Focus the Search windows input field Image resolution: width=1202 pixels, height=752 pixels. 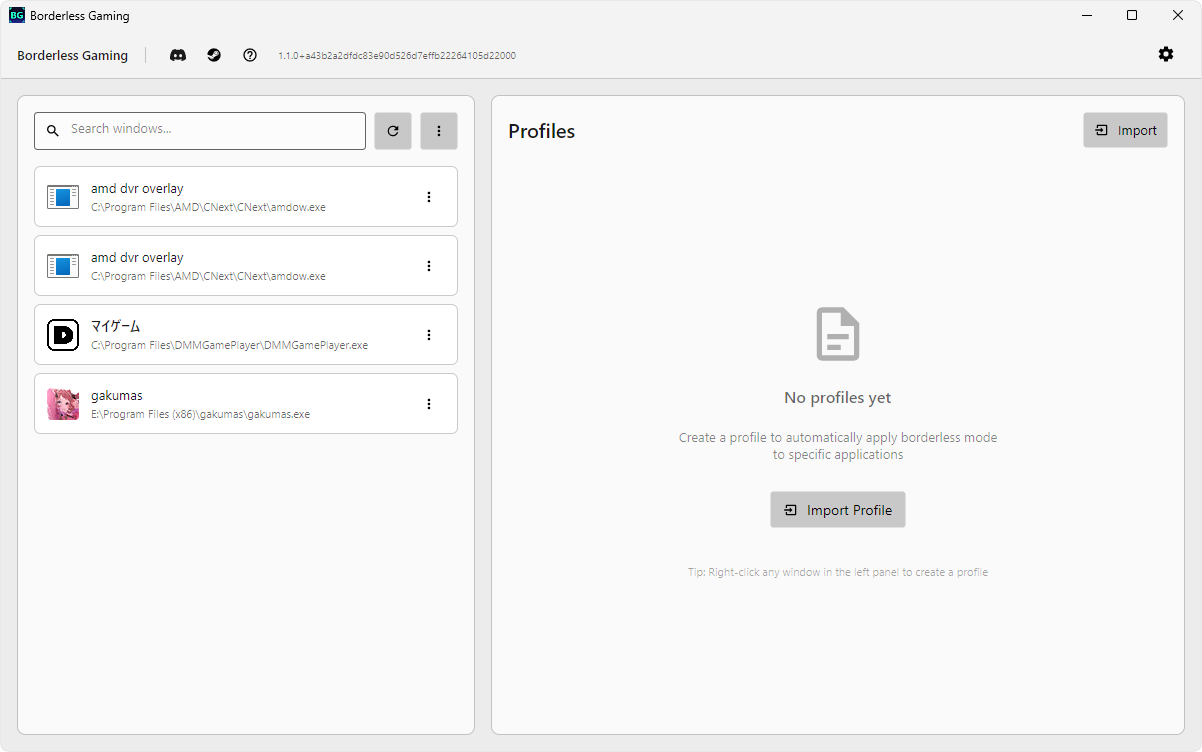click(210, 130)
